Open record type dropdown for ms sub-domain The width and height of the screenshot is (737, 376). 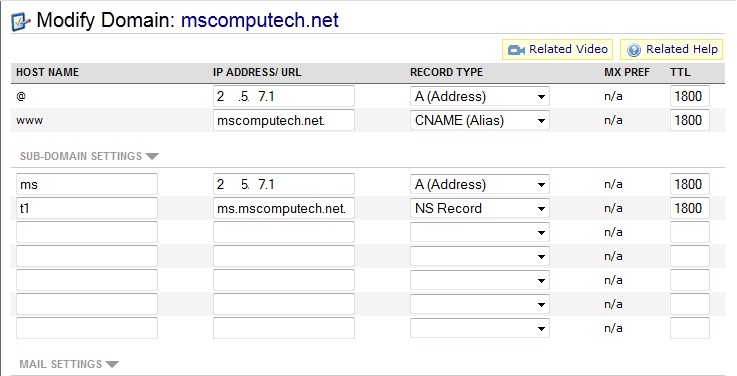[x=479, y=184]
